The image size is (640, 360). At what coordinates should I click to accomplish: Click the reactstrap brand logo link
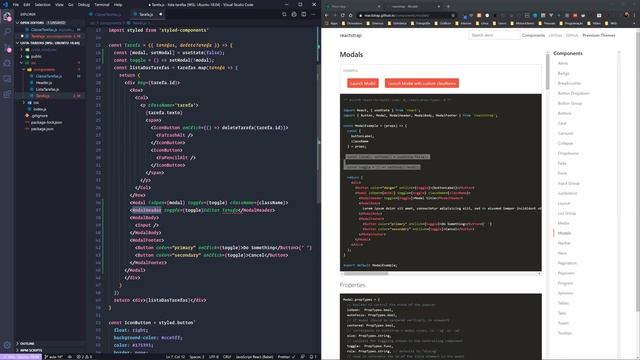click(351, 36)
